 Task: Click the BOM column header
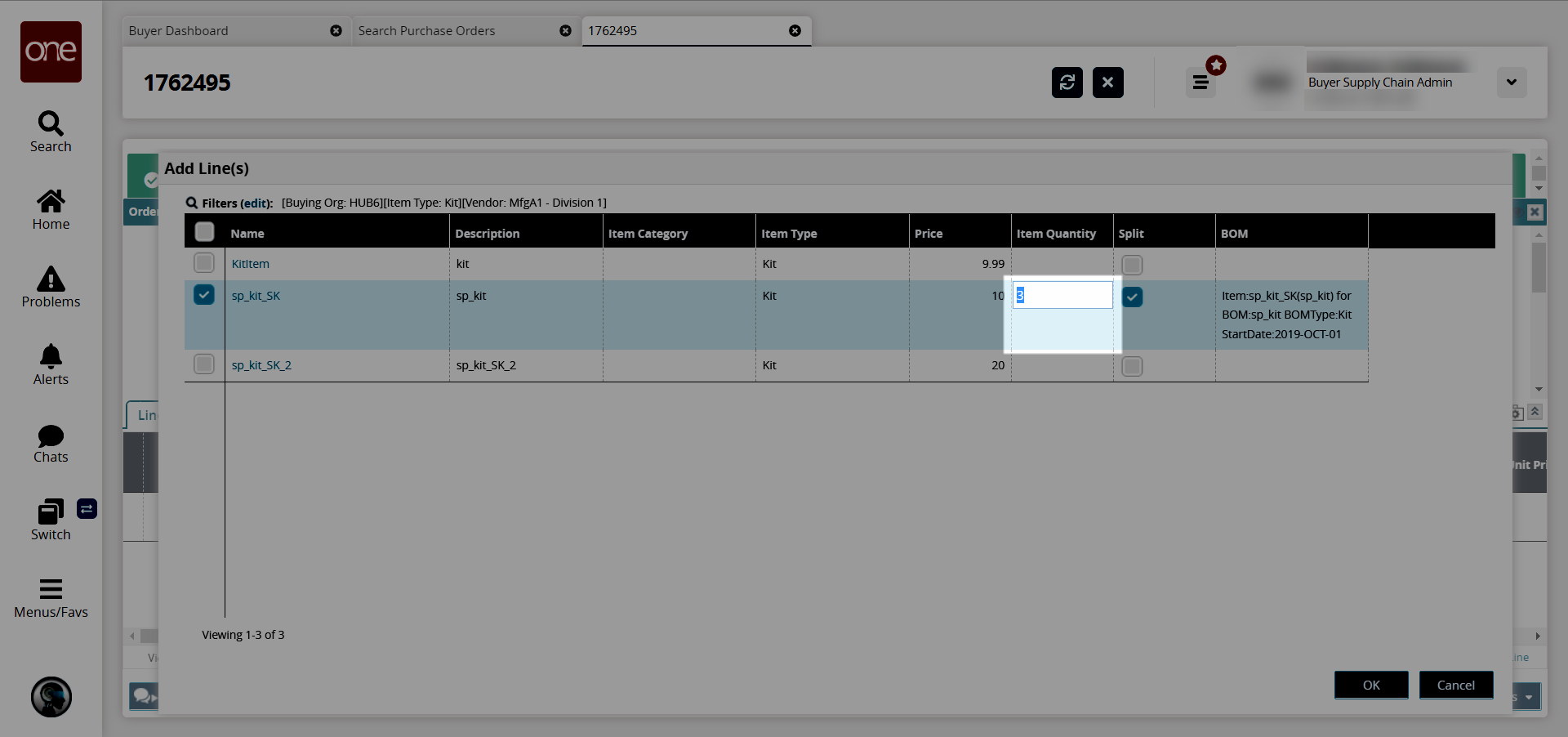click(1292, 233)
